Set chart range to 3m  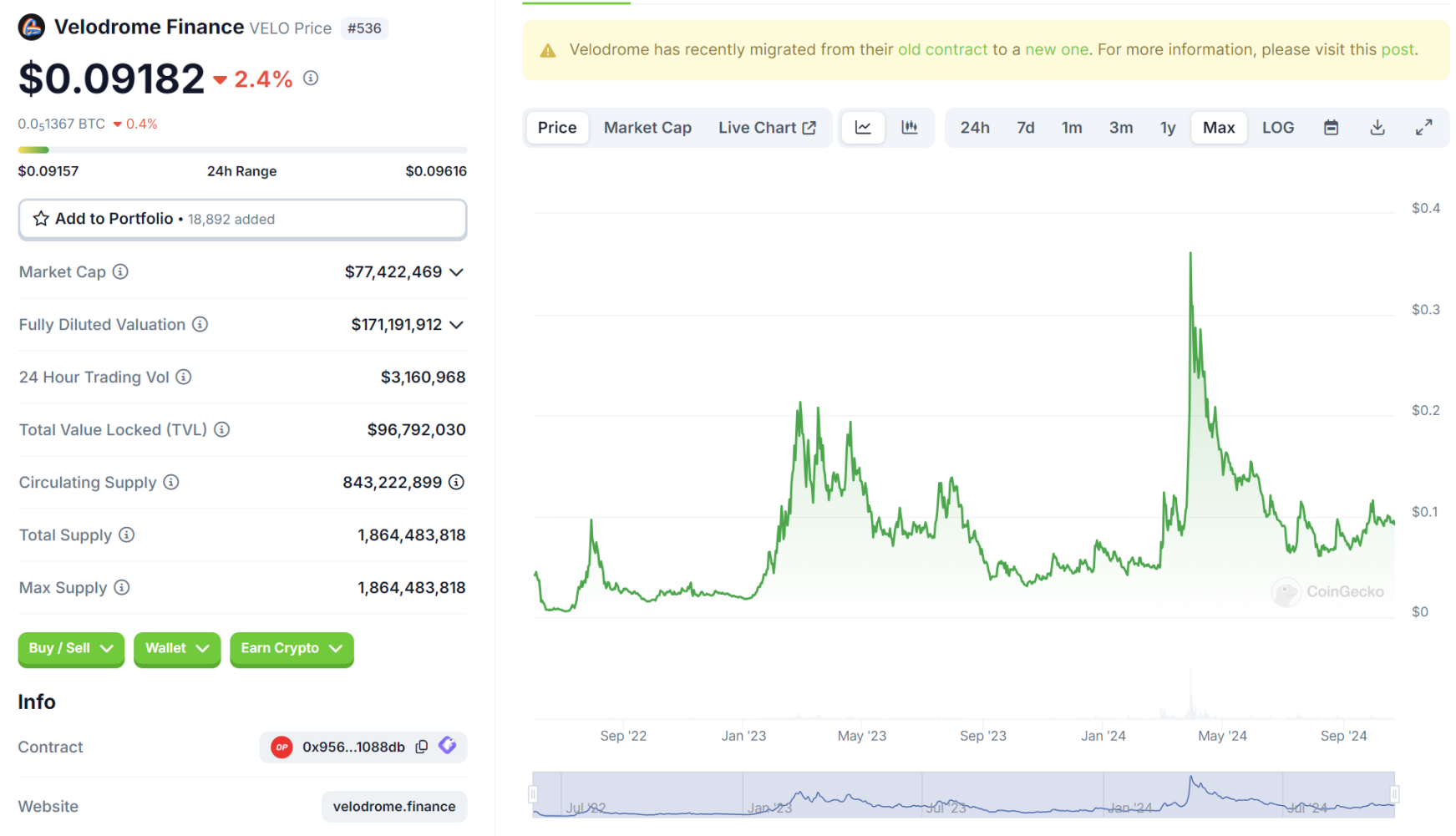click(1121, 128)
